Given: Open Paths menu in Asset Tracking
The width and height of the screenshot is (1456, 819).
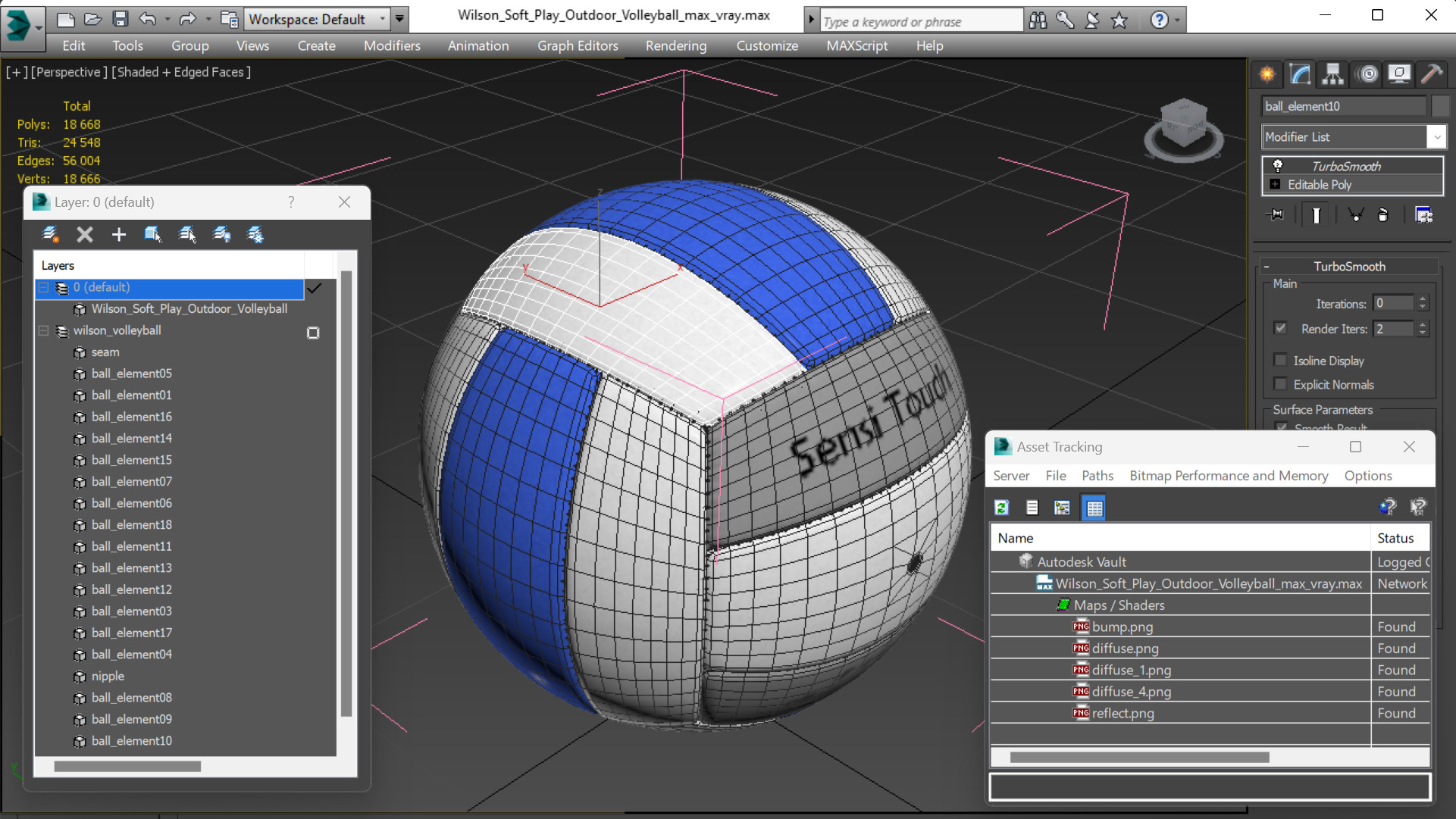Looking at the screenshot, I should tap(1097, 476).
